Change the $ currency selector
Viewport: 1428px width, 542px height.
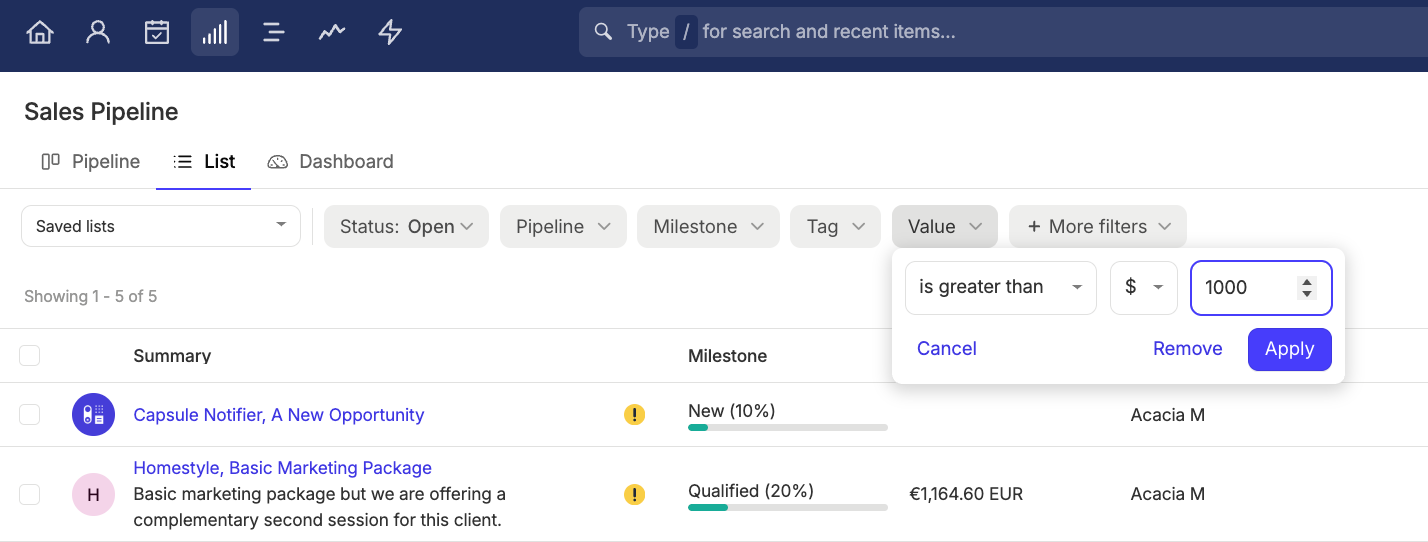click(x=1144, y=287)
